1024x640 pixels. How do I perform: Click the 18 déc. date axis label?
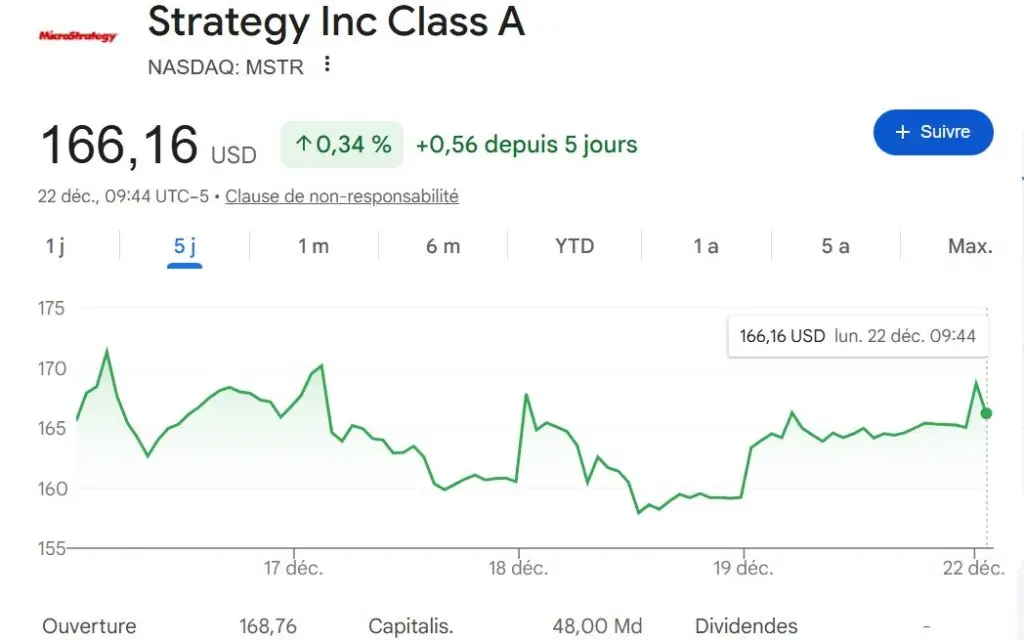(518, 568)
